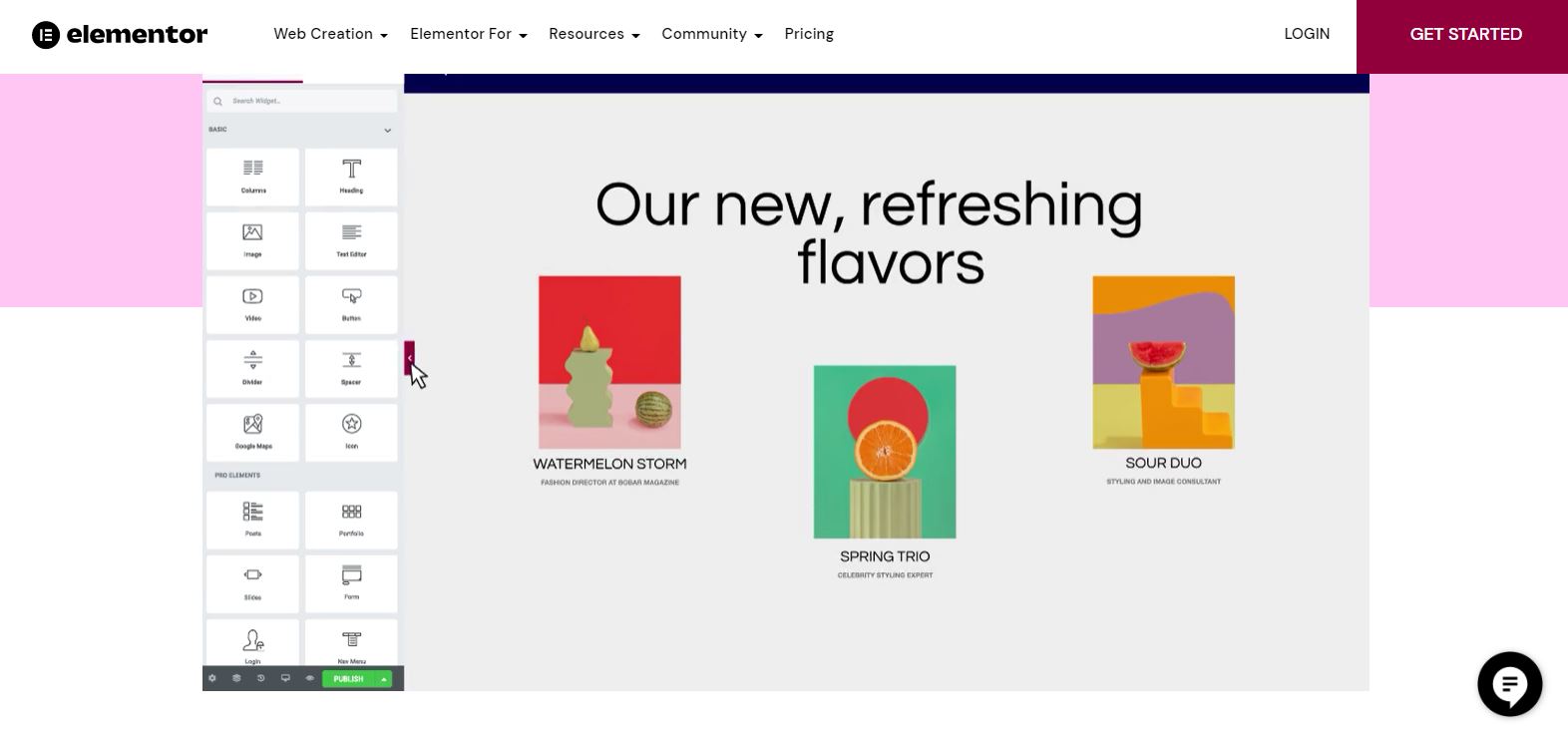Toggle the eye preview icon in footer
Viewport: 1568px width, 733px height.
[x=310, y=679]
